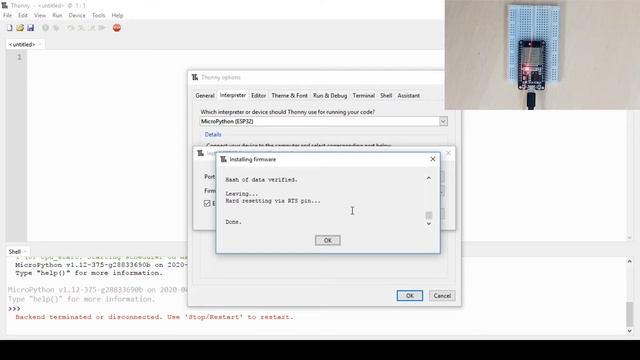Click the MicroPython (ESP32) interpreter combo box

[x=323, y=121]
